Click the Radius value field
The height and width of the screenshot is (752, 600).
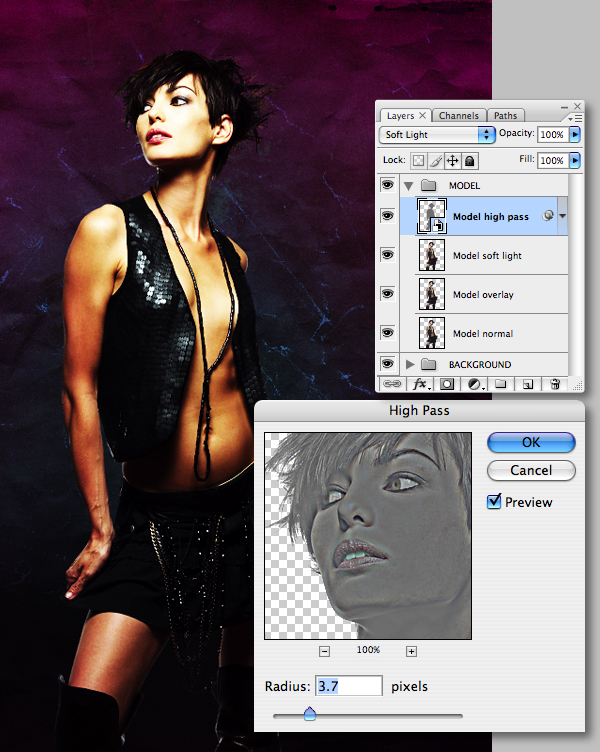coord(349,686)
